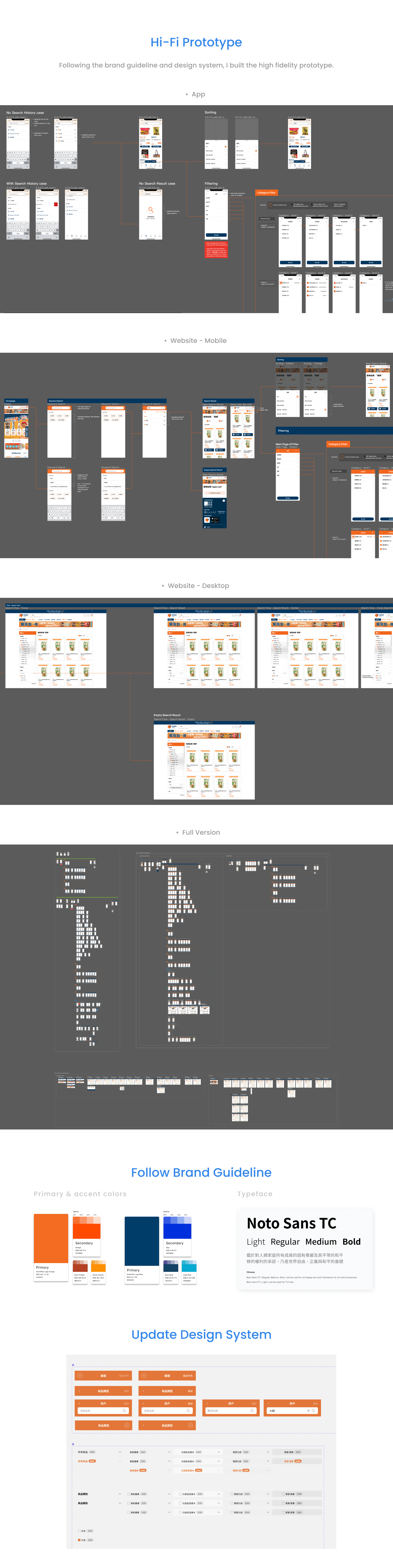Click 重設 in the top-left 商品類型 header
This screenshot has height=1568, width=393.
click(x=127, y=1391)
